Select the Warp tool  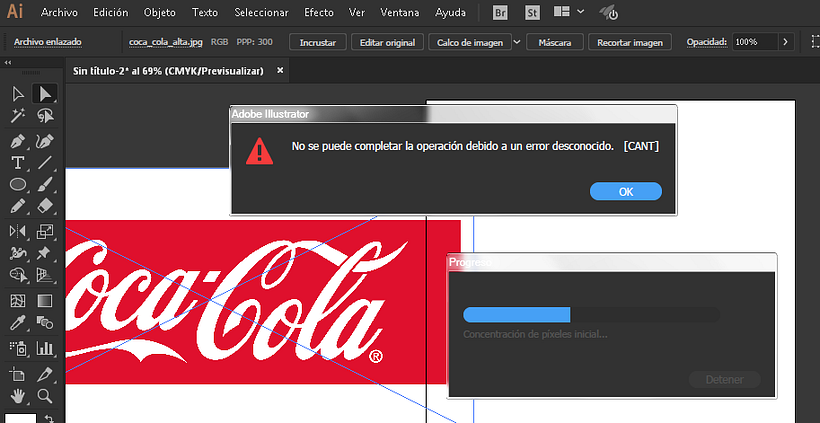pyautogui.click(x=18, y=253)
